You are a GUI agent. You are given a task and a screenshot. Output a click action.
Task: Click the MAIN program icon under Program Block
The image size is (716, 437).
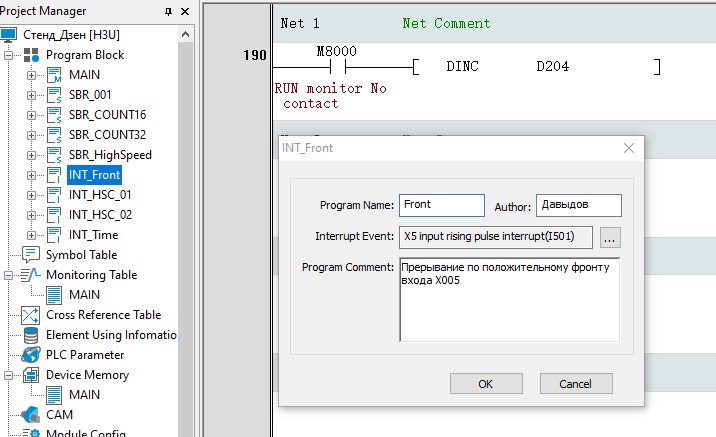(54, 75)
